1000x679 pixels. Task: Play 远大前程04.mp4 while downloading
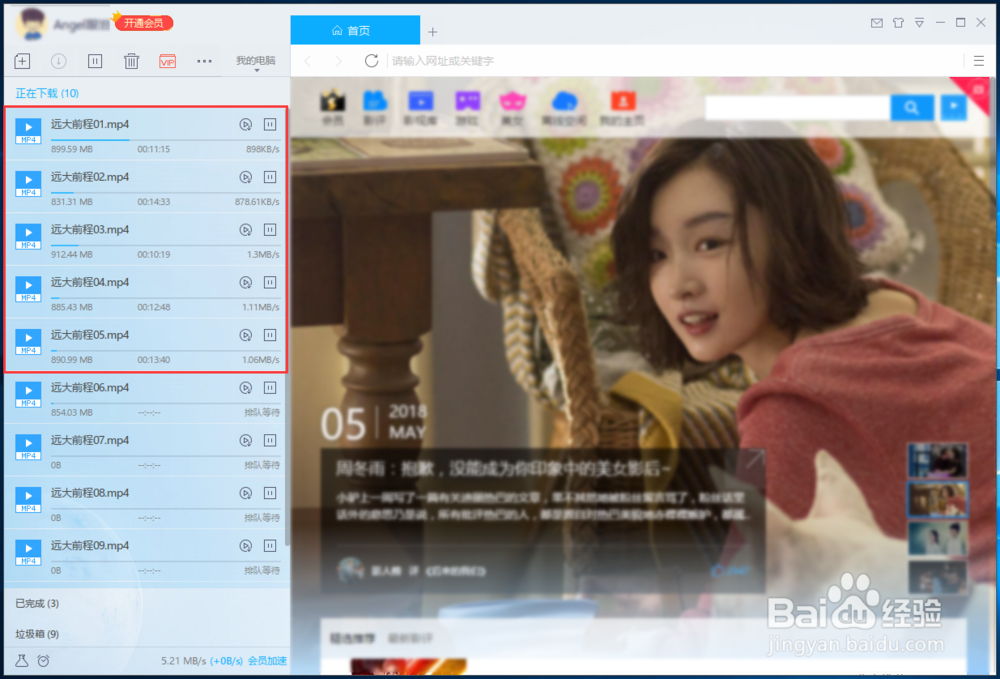[246, 282]
